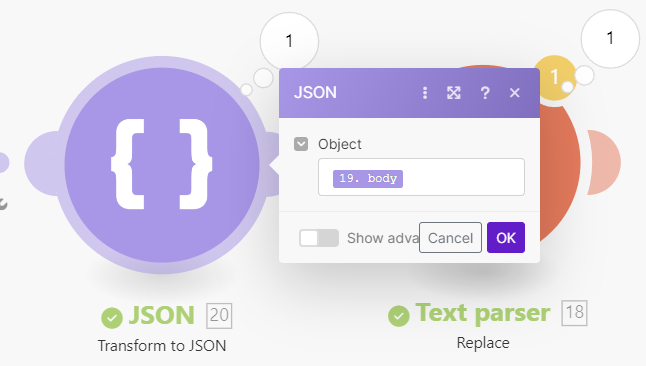Click the green checkmark beside JSON label
Image resolution: width=646 pixels, height=366 pixels.
[112, 318]
